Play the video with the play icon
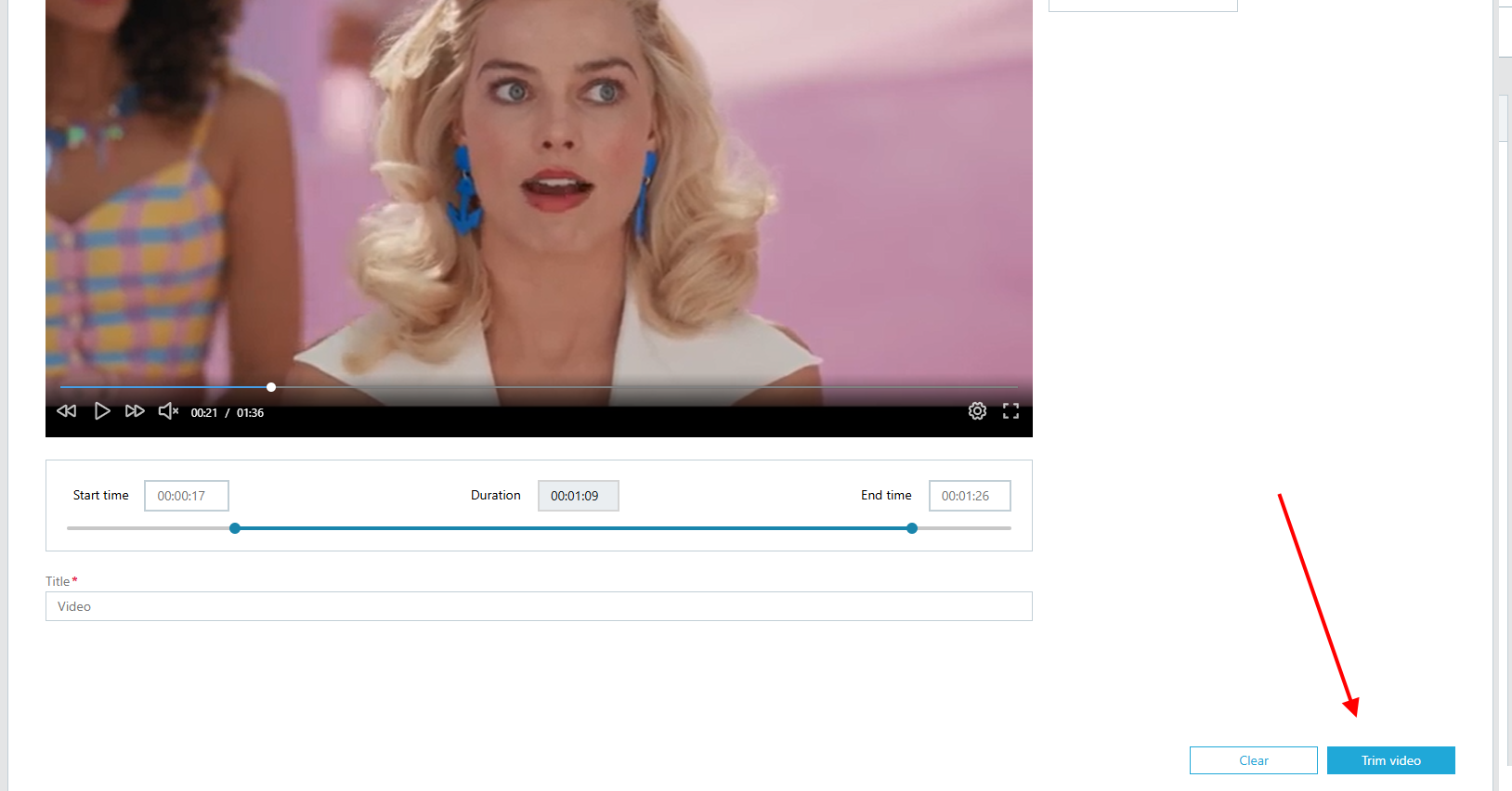1512x791 pixels. click(x=102, y=411)
